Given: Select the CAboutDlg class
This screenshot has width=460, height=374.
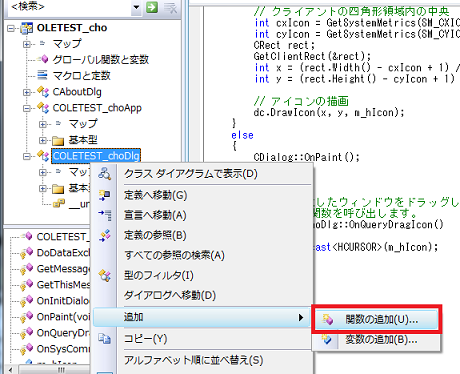Looking at the screenshot, I should 77,92.
